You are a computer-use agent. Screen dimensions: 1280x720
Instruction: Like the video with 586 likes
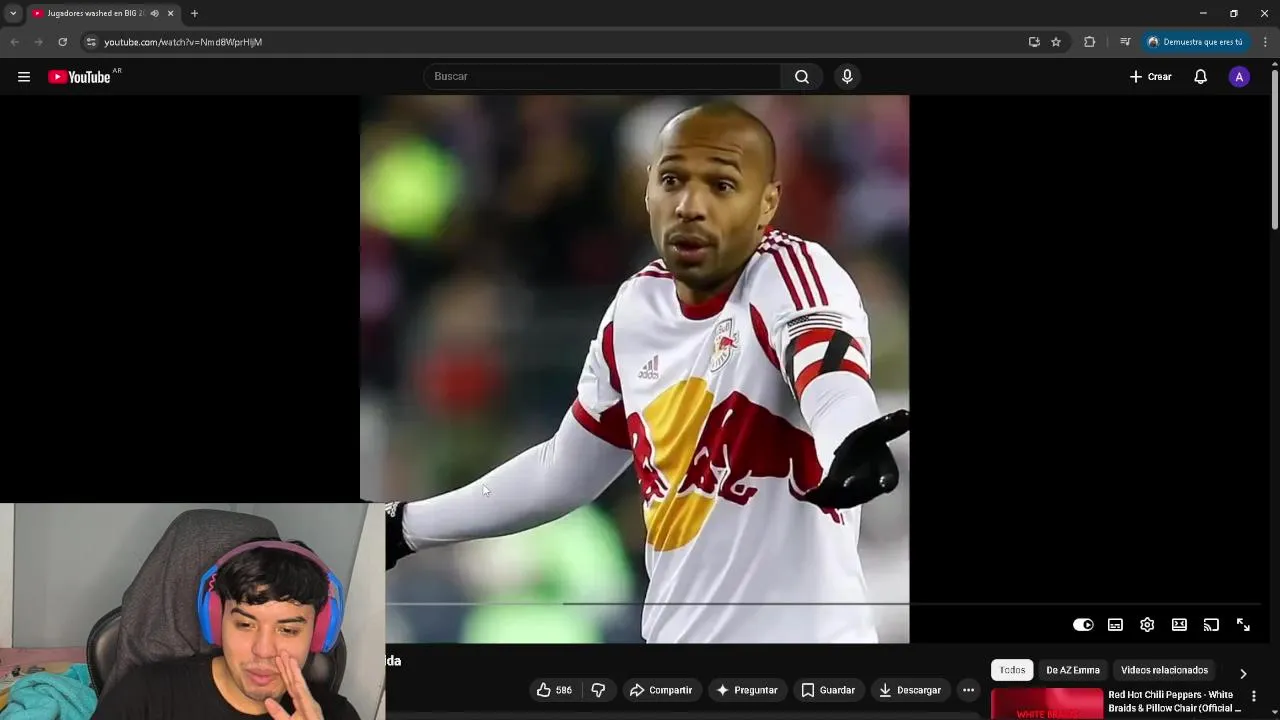(554, 690)
